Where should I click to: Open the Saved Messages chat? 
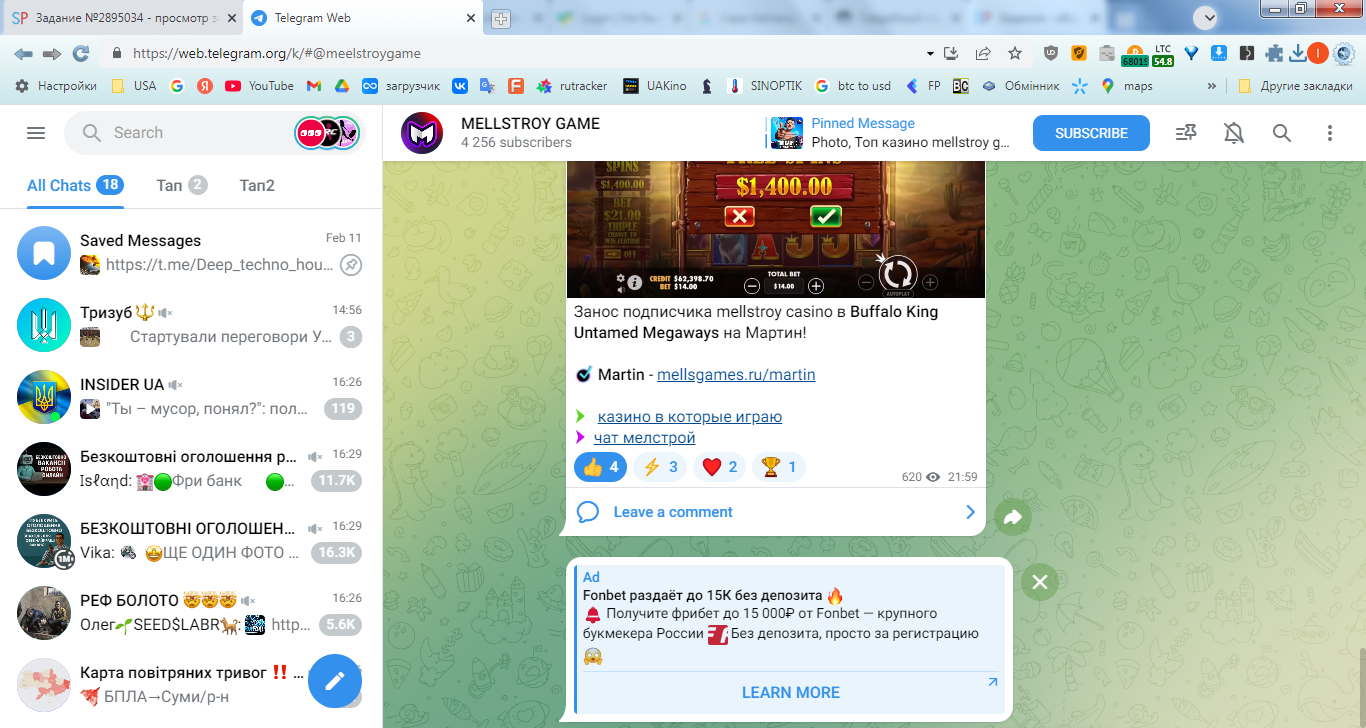coord(191,253)
